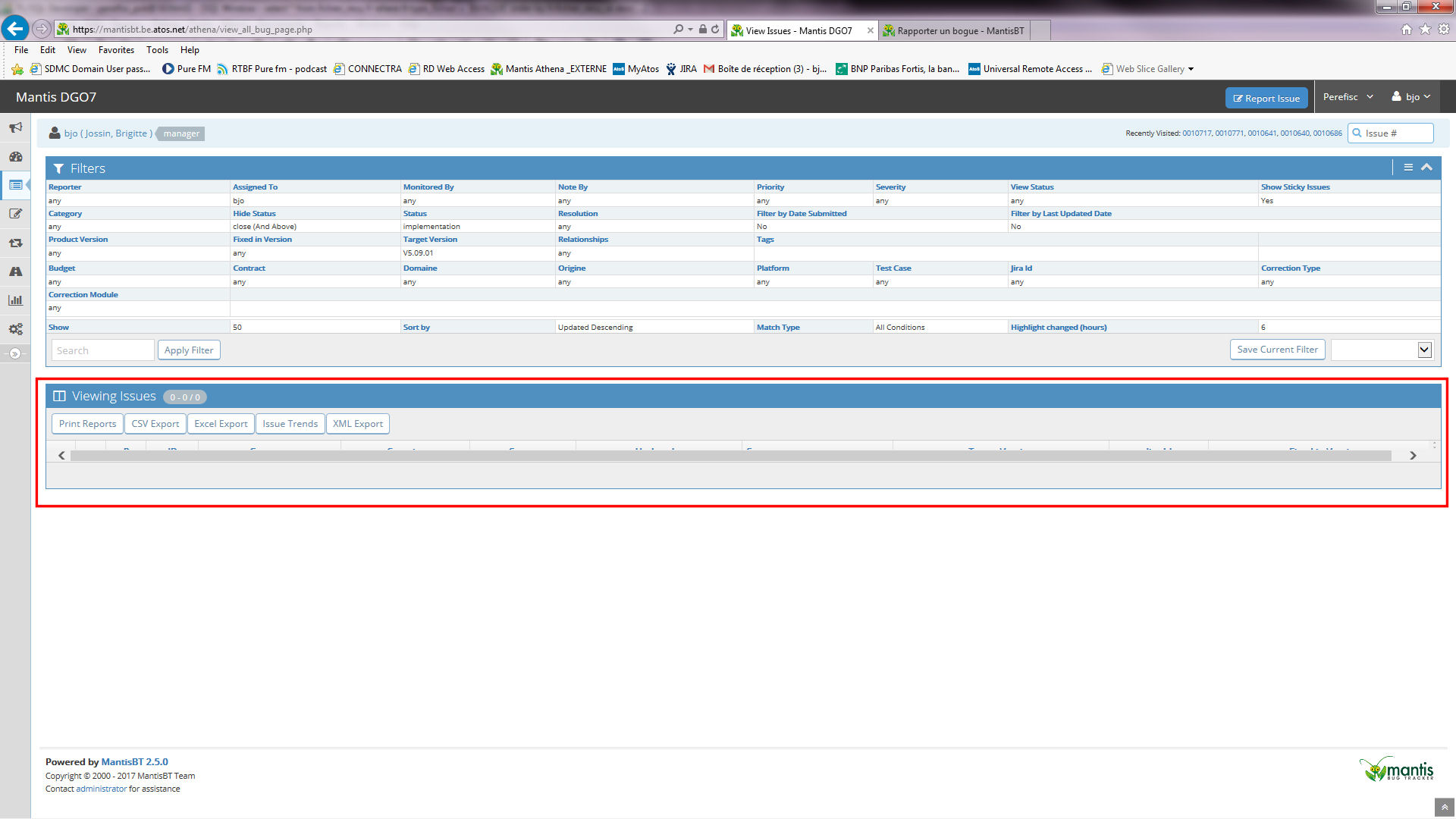Click the CSV Export button
This screenshot has width=1456, height=819.
(x=155, y=424)
